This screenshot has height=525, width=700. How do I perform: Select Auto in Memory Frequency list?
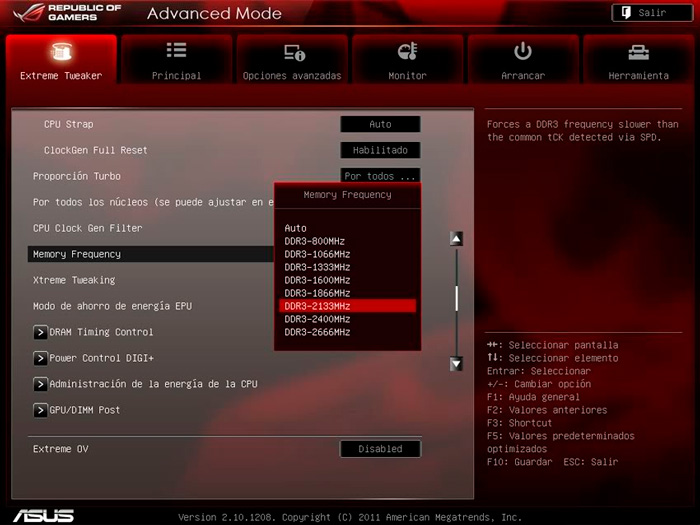pos(296,228)
